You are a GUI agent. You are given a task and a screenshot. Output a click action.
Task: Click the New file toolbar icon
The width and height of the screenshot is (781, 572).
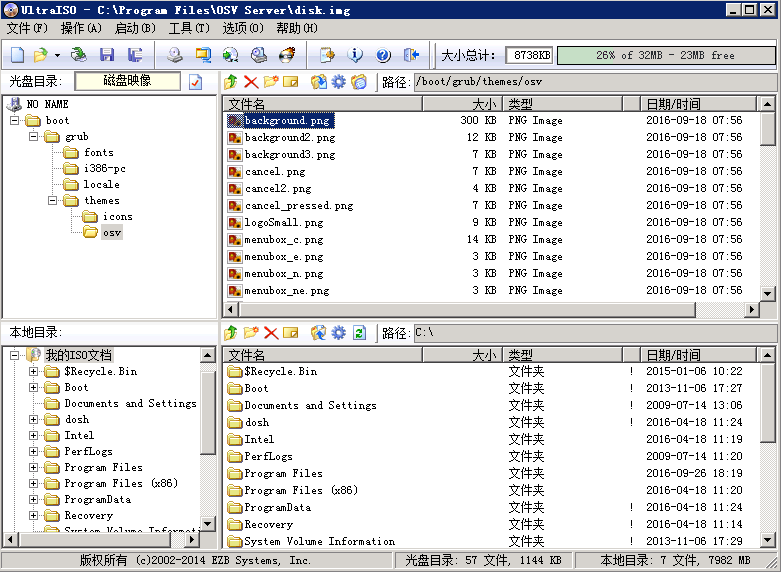(17, 55)
